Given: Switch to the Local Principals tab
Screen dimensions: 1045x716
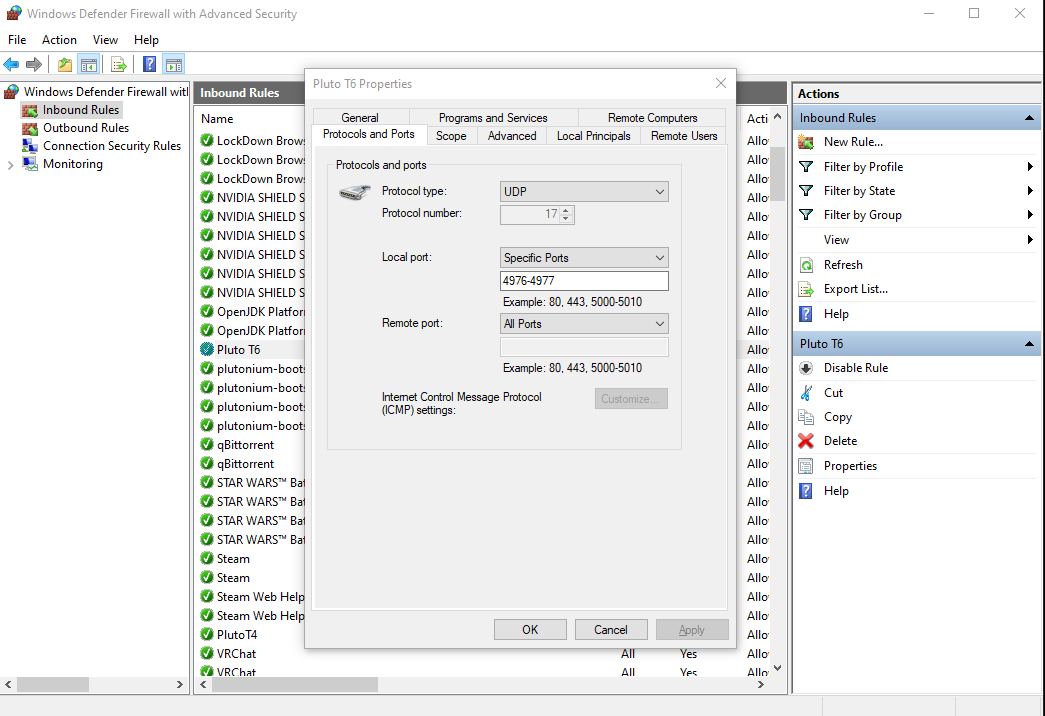Looking at the screenshot, I should tap(594, 135).
